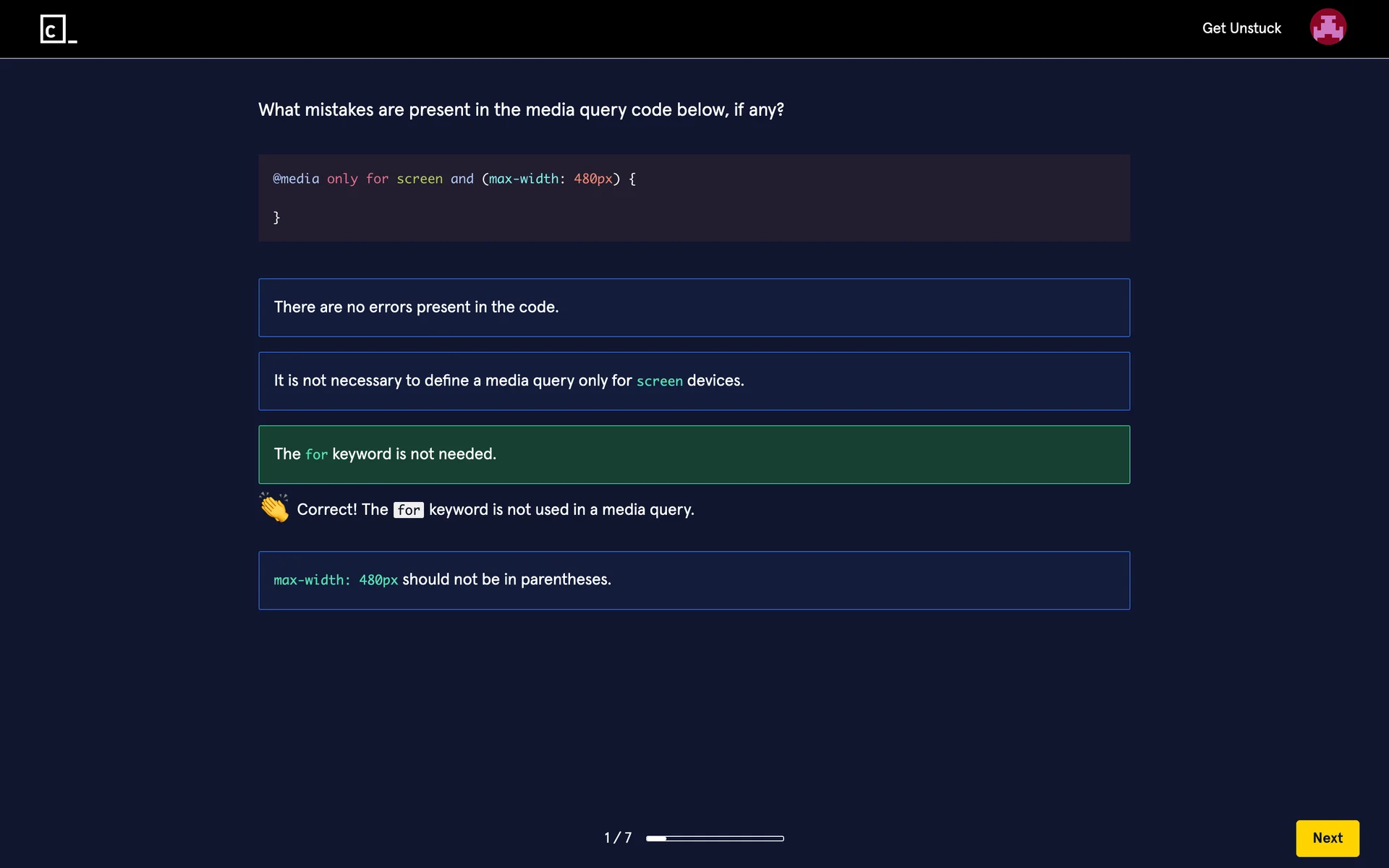This screenshot has width=1389, height=868.
Task: Click the closing brace in code block
Action: 276,217
